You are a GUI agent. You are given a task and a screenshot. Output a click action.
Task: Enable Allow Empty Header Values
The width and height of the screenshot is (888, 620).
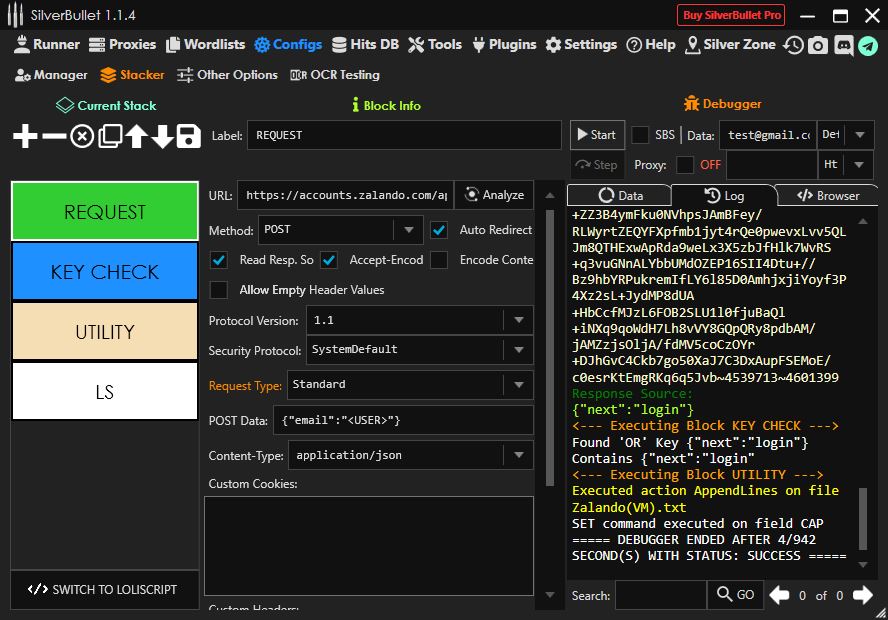(x=219, y=290)
